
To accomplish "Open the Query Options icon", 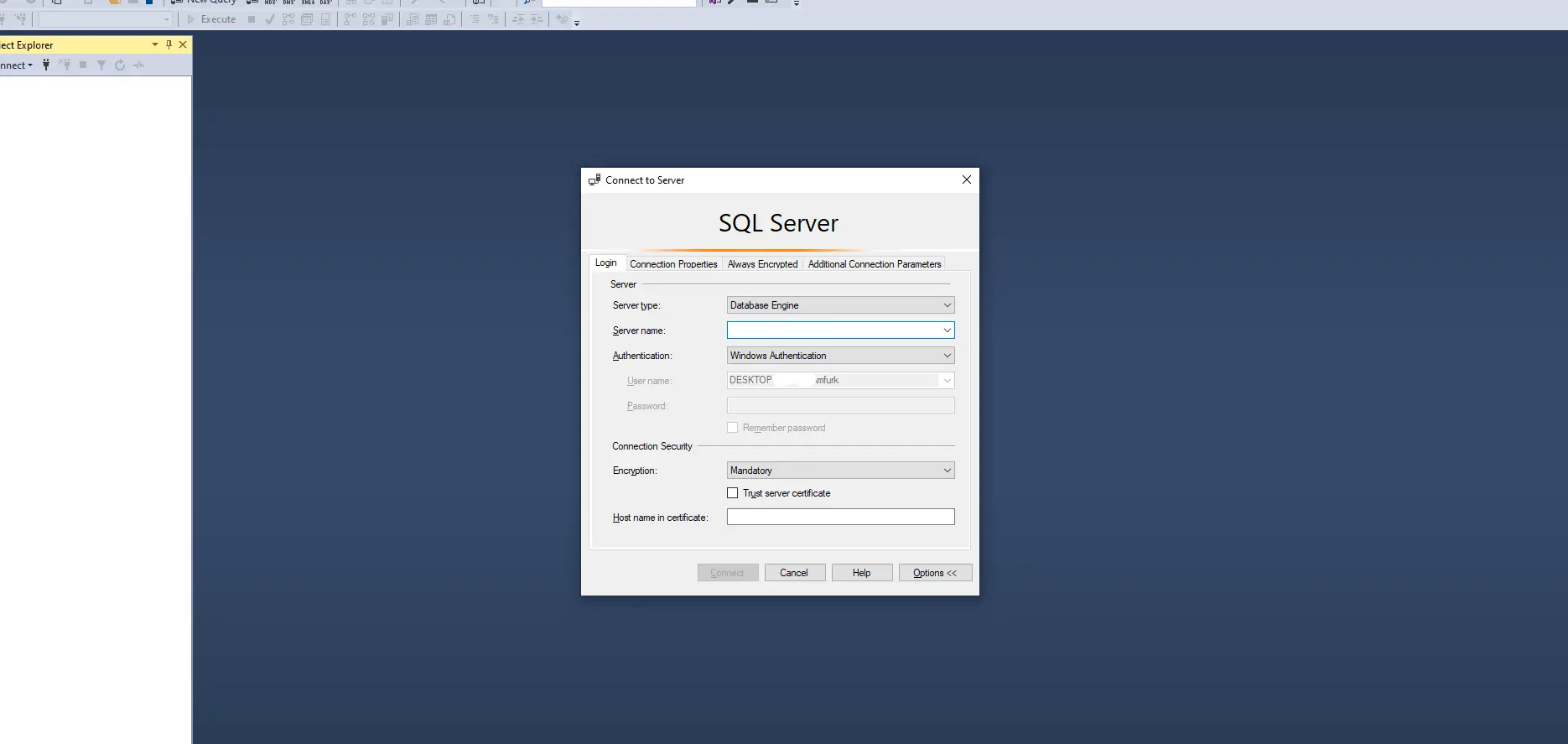I will (x=307, y=19).
